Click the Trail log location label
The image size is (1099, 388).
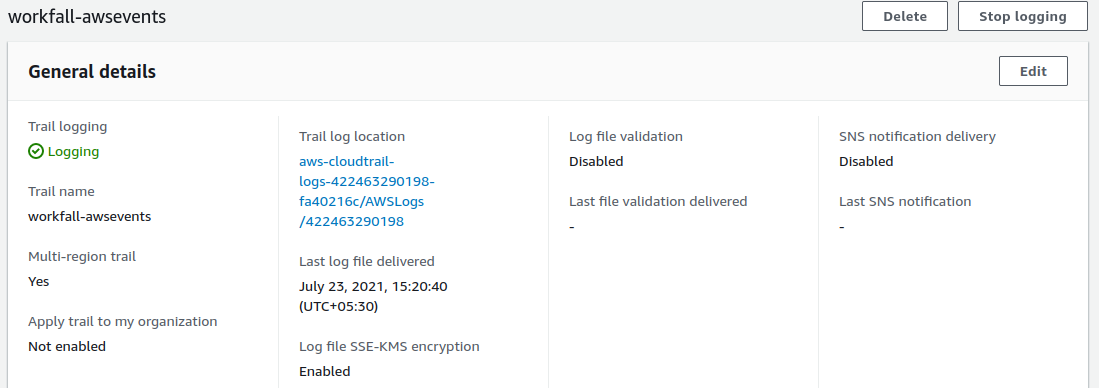[352, 137]
